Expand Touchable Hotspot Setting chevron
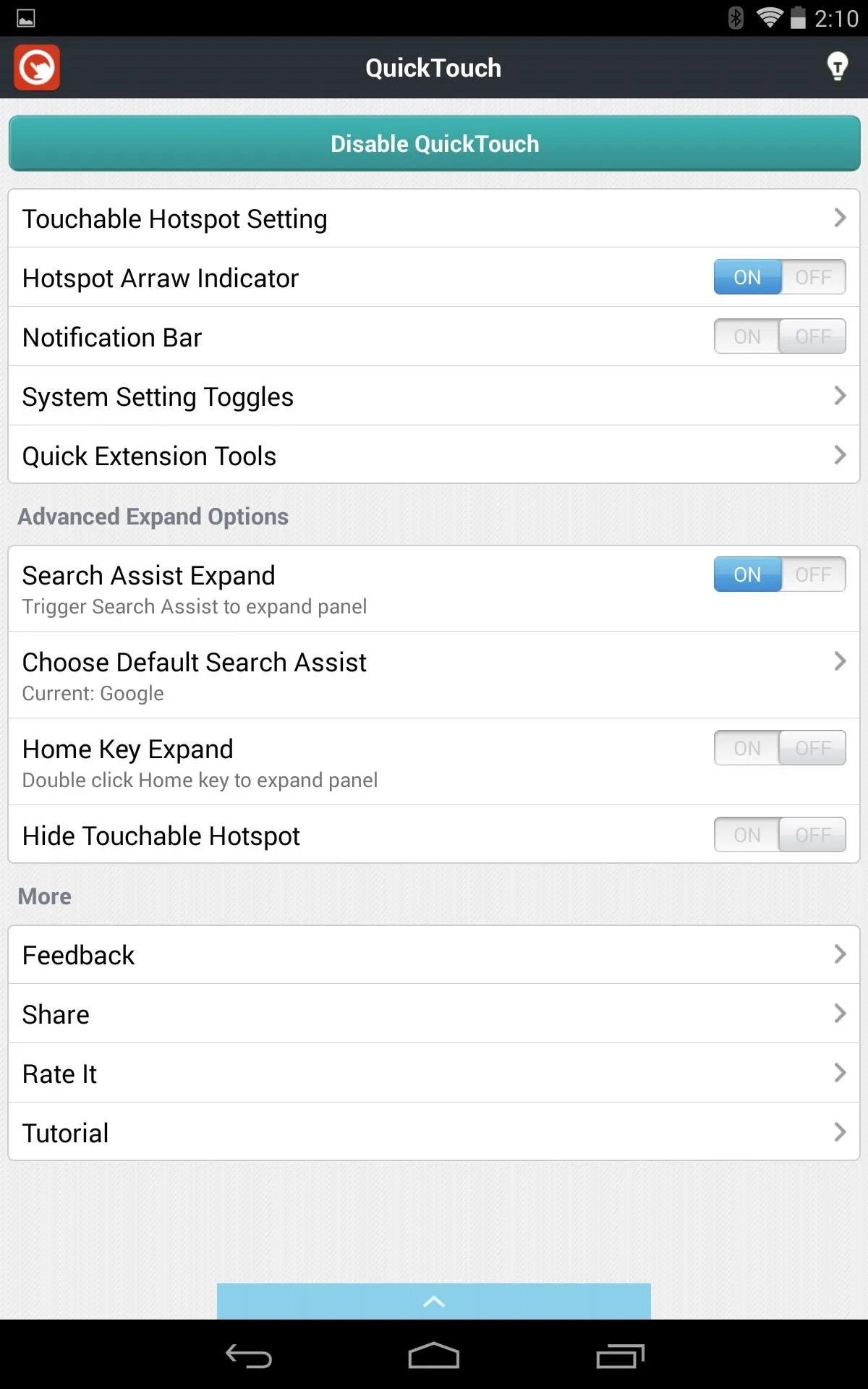This screenshot has width=868, height=1389. pos(840,218)
